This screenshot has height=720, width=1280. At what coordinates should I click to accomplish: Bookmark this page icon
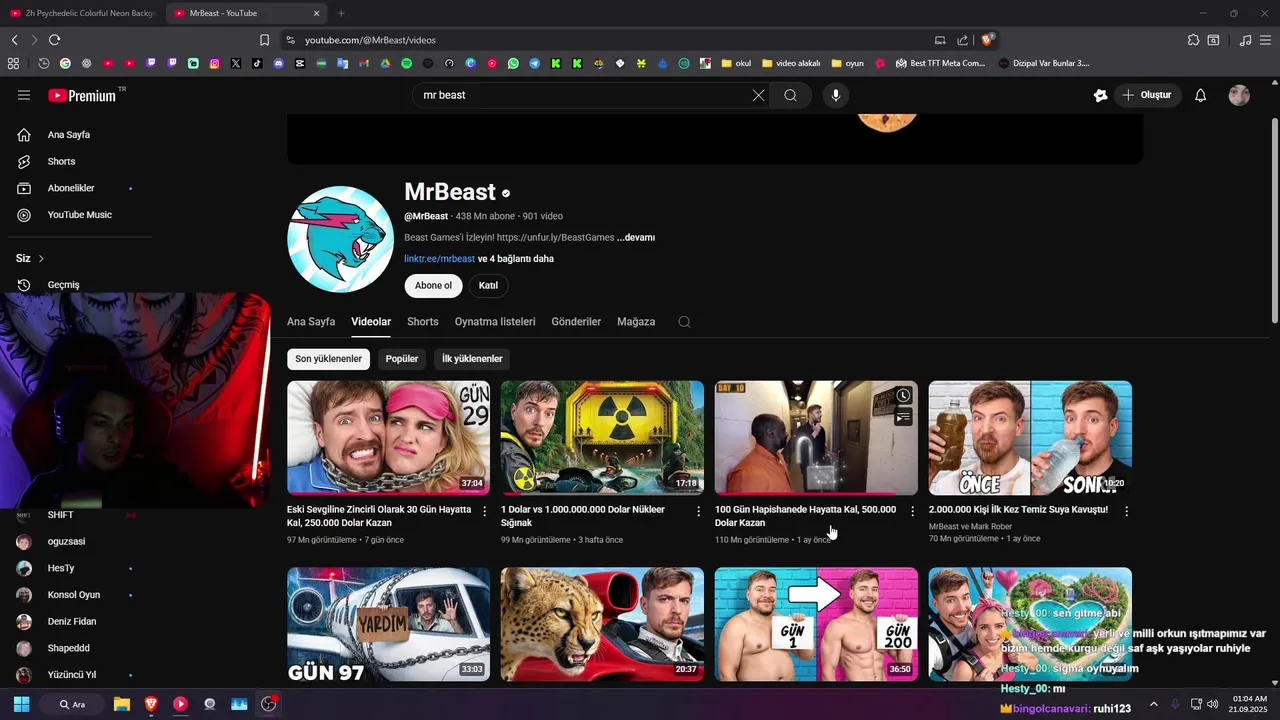pos(264,40)
